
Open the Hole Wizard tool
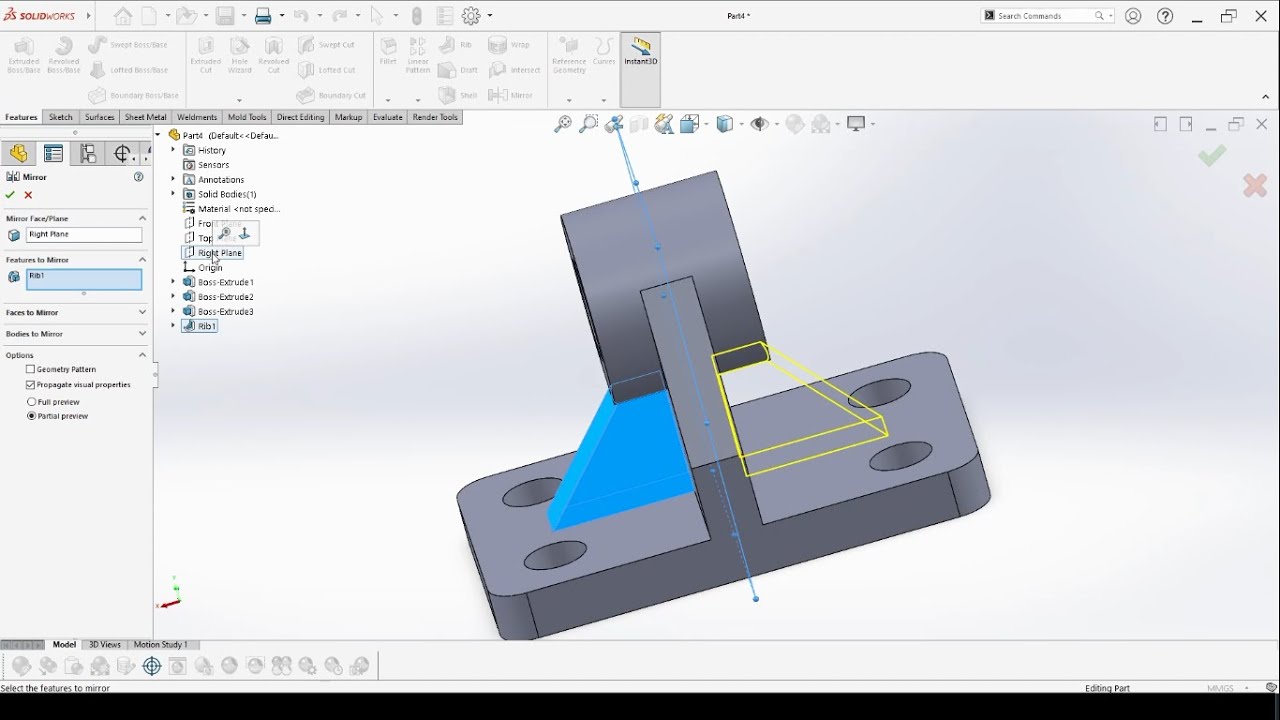pos(240,55)
